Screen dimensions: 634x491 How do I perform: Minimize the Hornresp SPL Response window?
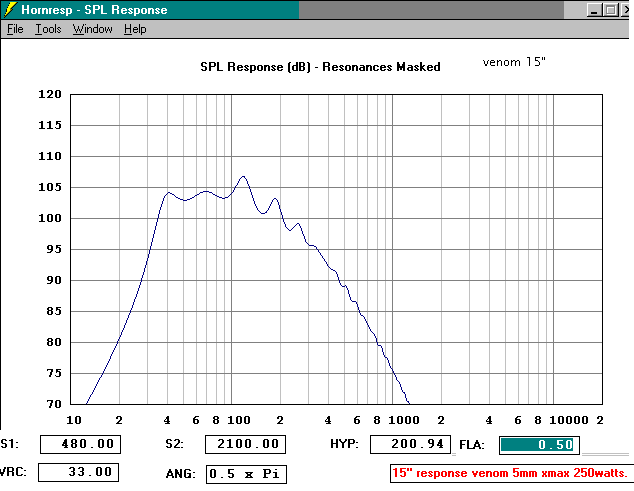[594, 10]
